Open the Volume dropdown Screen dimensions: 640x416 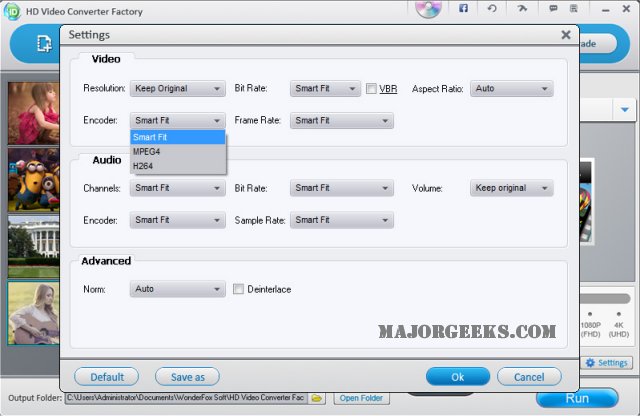click(512, 188)
